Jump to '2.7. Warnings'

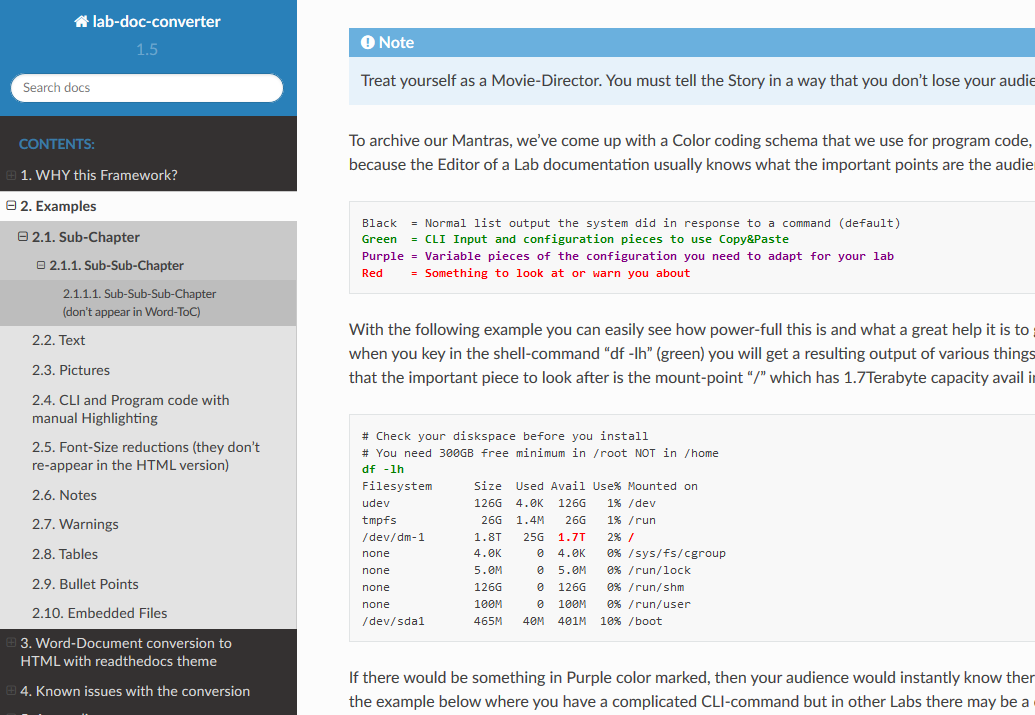pyautogui.click(x=75, y=524)
